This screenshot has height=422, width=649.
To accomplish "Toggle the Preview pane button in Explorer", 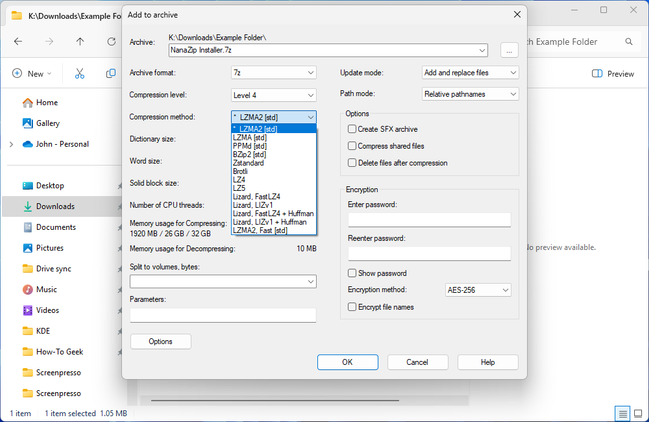I will pyautogui.click(x=613, y=74).
